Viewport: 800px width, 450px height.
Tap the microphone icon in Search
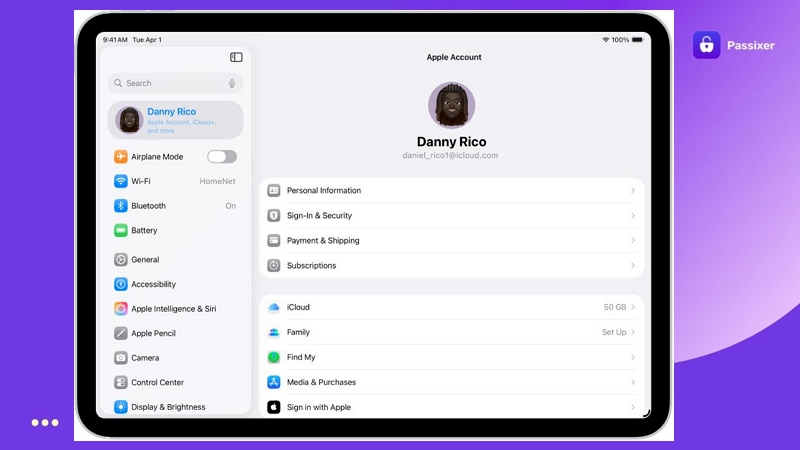[232, 83]
